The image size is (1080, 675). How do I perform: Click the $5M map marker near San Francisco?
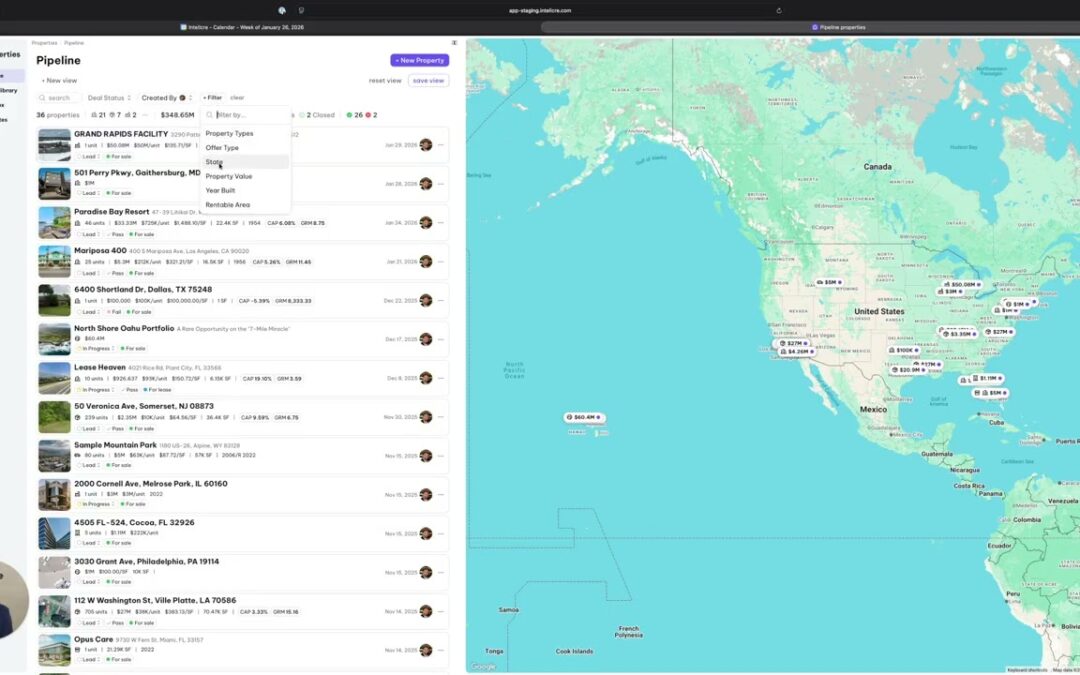829,283
